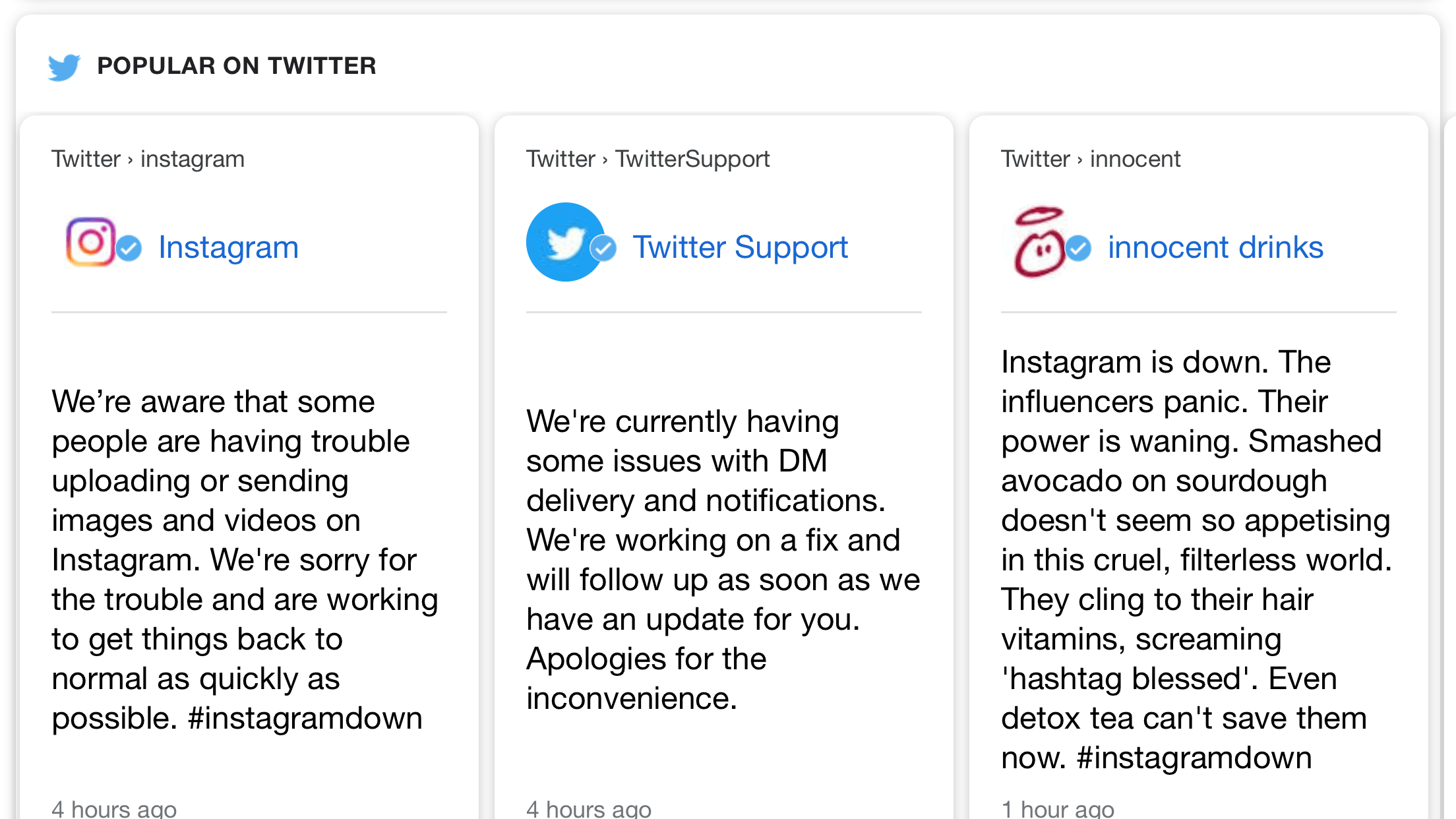Follow the Twitter › instagram breadcrumb
The image size is (1456, 819).
pos(148,159)
